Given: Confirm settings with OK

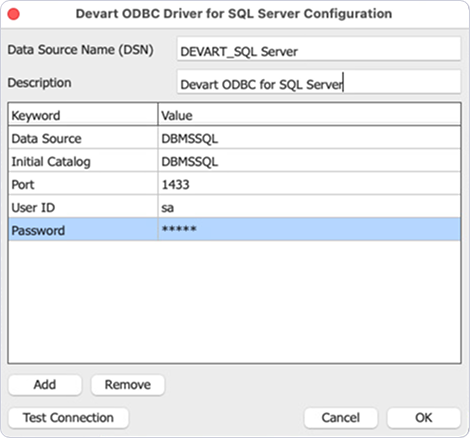Looking at the screenshot, I should pos(424,418).
